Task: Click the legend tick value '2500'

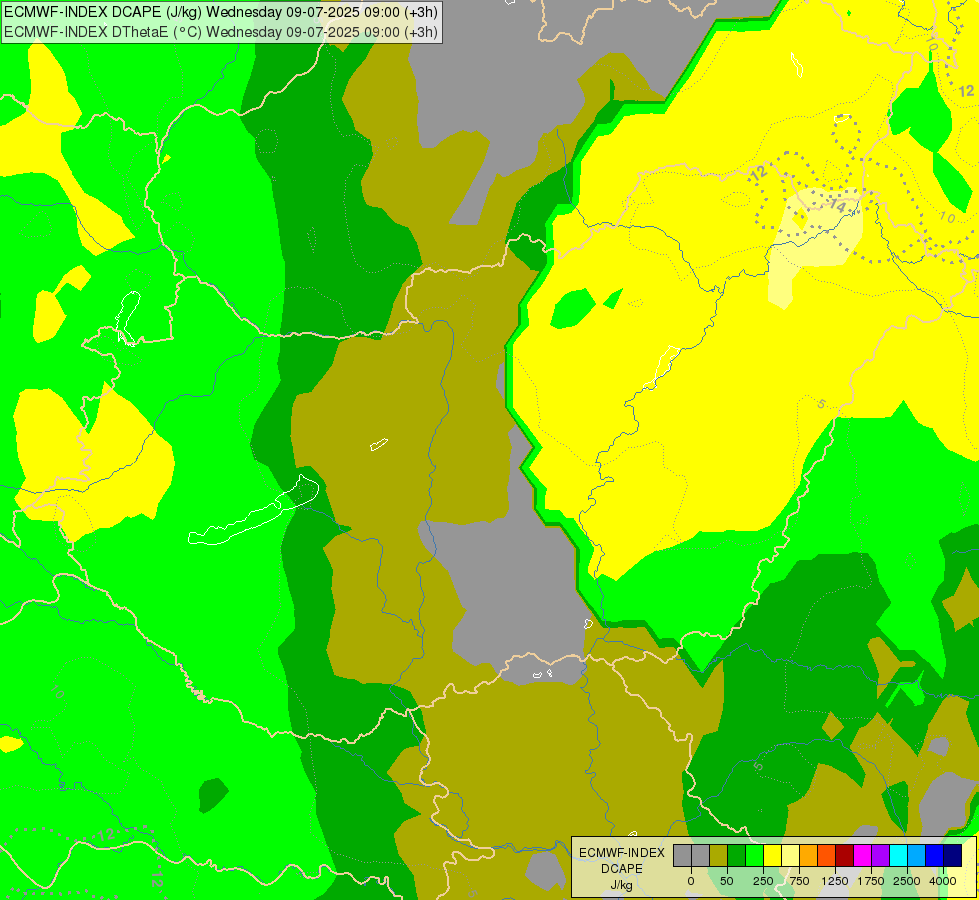Action: [907, 881]
